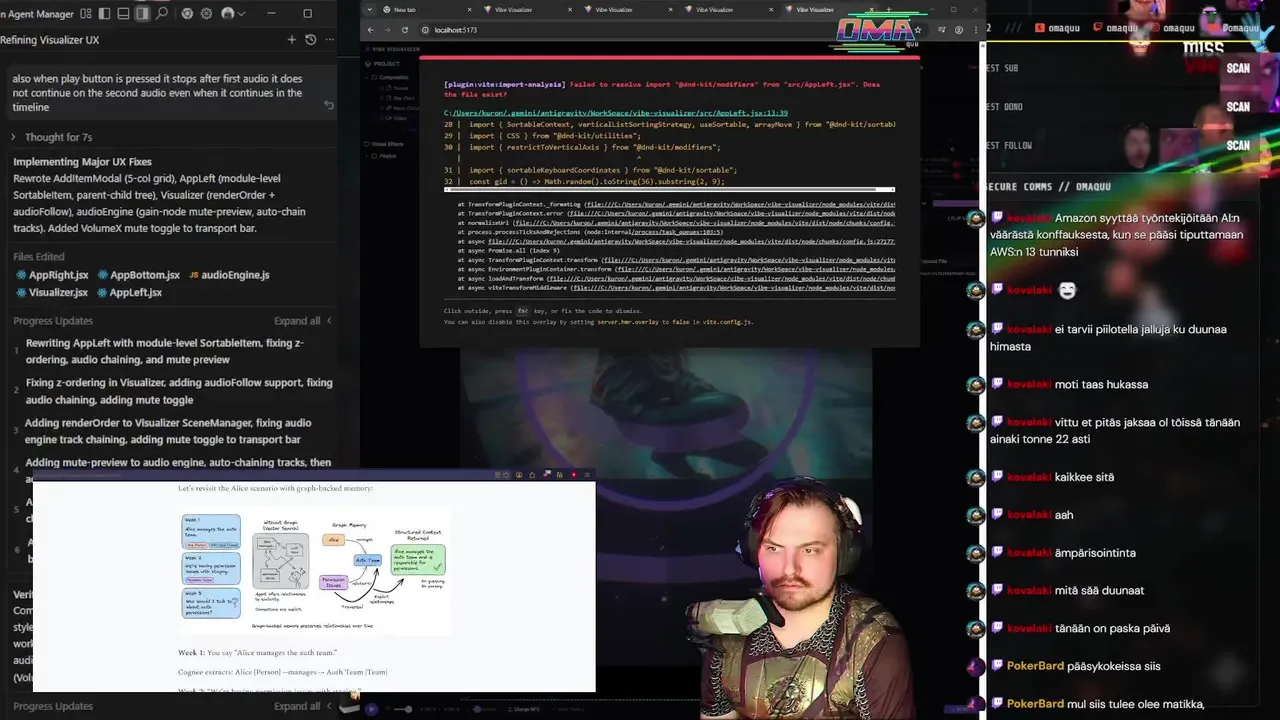Open more options ellipsis in chat header
This screenshot has width=1280, height=720.
pos(329,40)
